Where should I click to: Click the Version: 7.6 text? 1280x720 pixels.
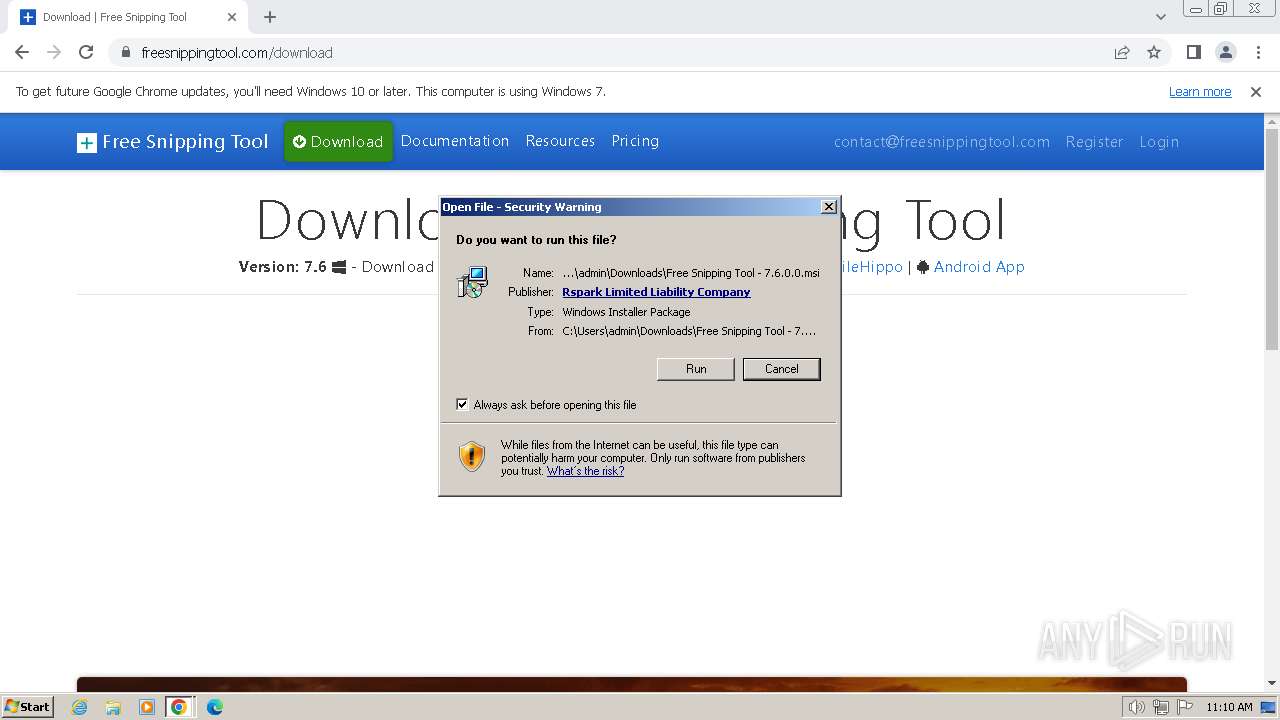(x=282, y=267)
